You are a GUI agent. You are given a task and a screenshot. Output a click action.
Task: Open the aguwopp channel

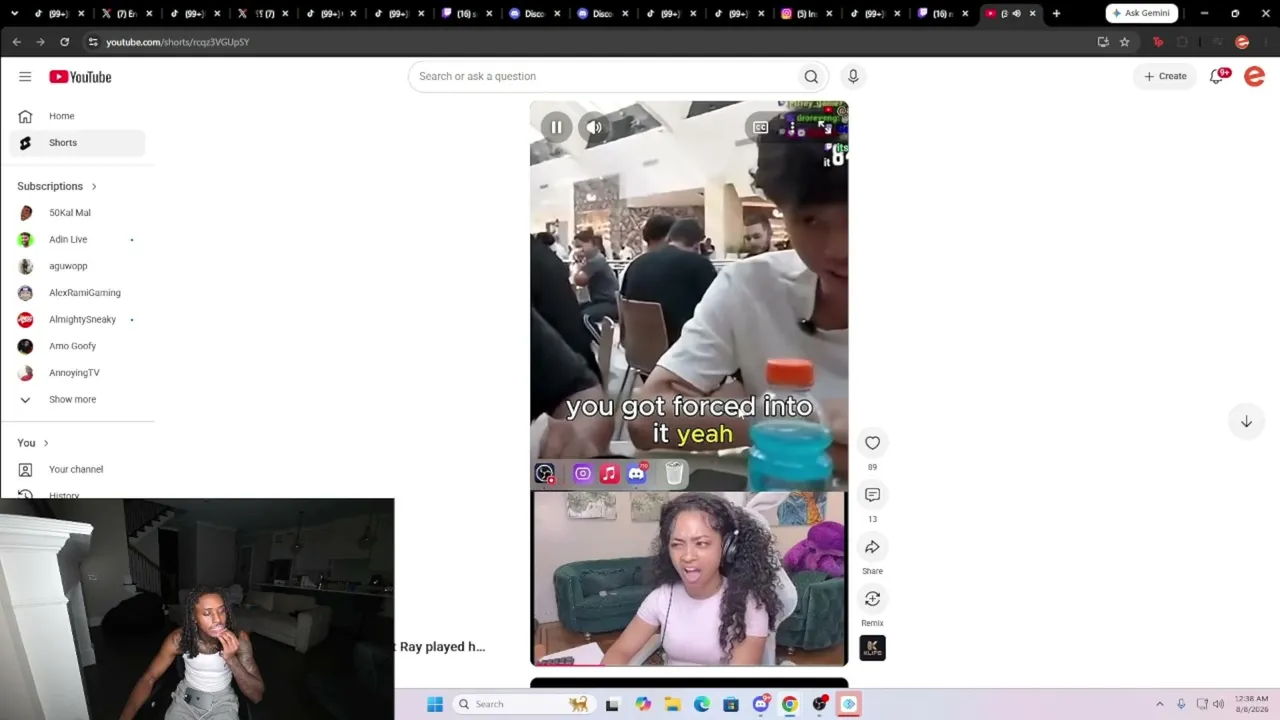coord(77,266)
